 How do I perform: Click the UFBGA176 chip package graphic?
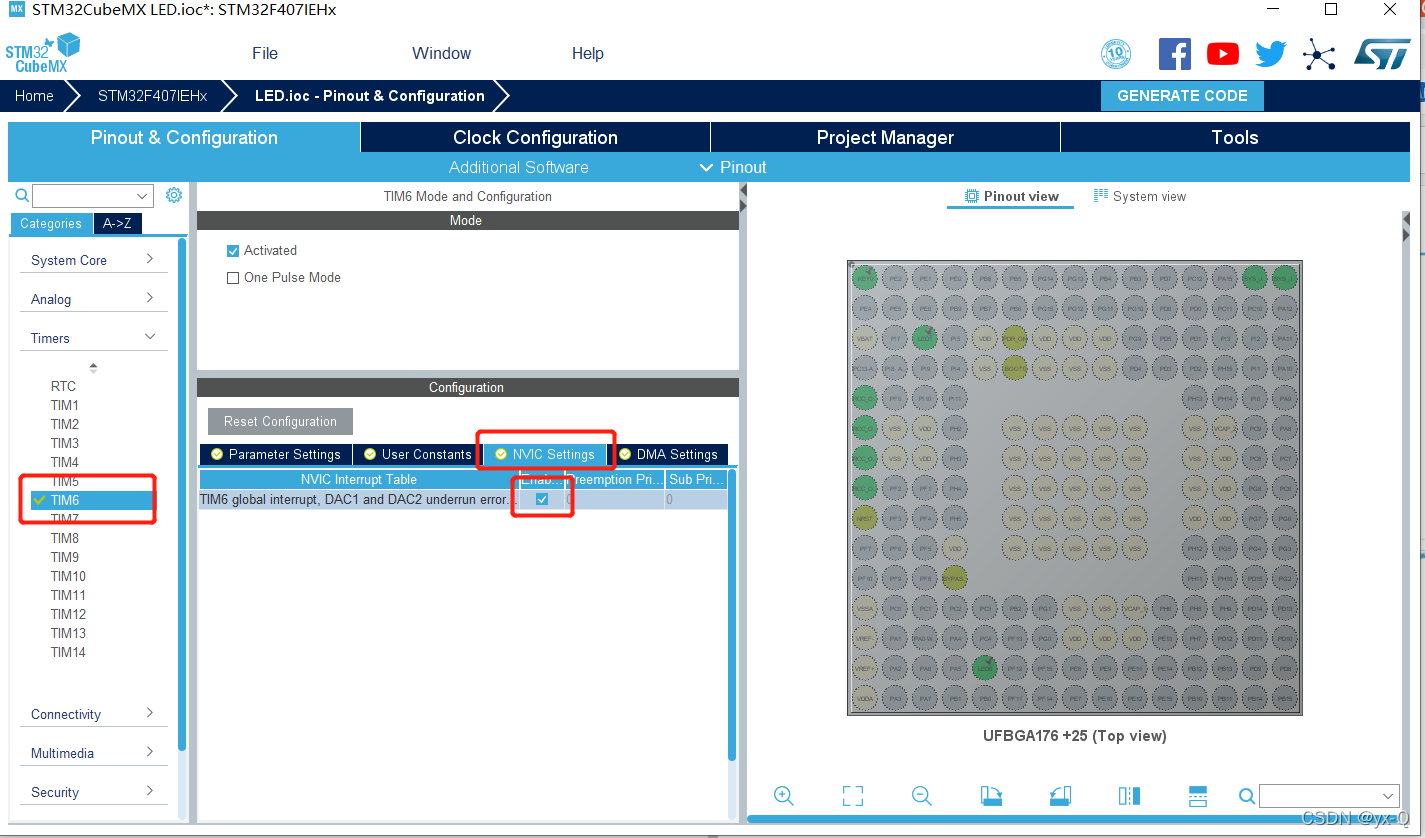point(1075,488)
